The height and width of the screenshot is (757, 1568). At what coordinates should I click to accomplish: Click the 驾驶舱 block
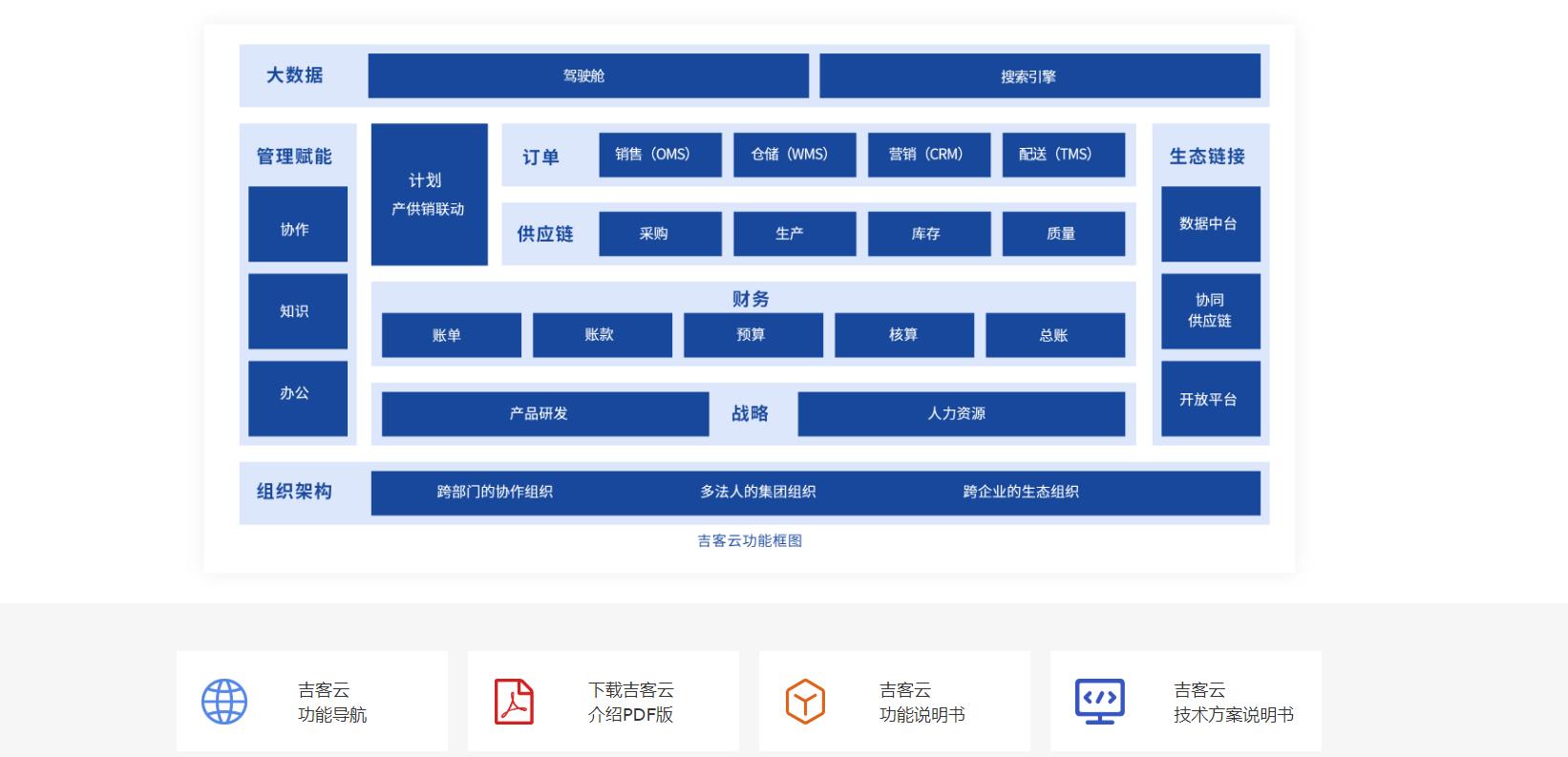pyautogui.click(x=588, y=75)
